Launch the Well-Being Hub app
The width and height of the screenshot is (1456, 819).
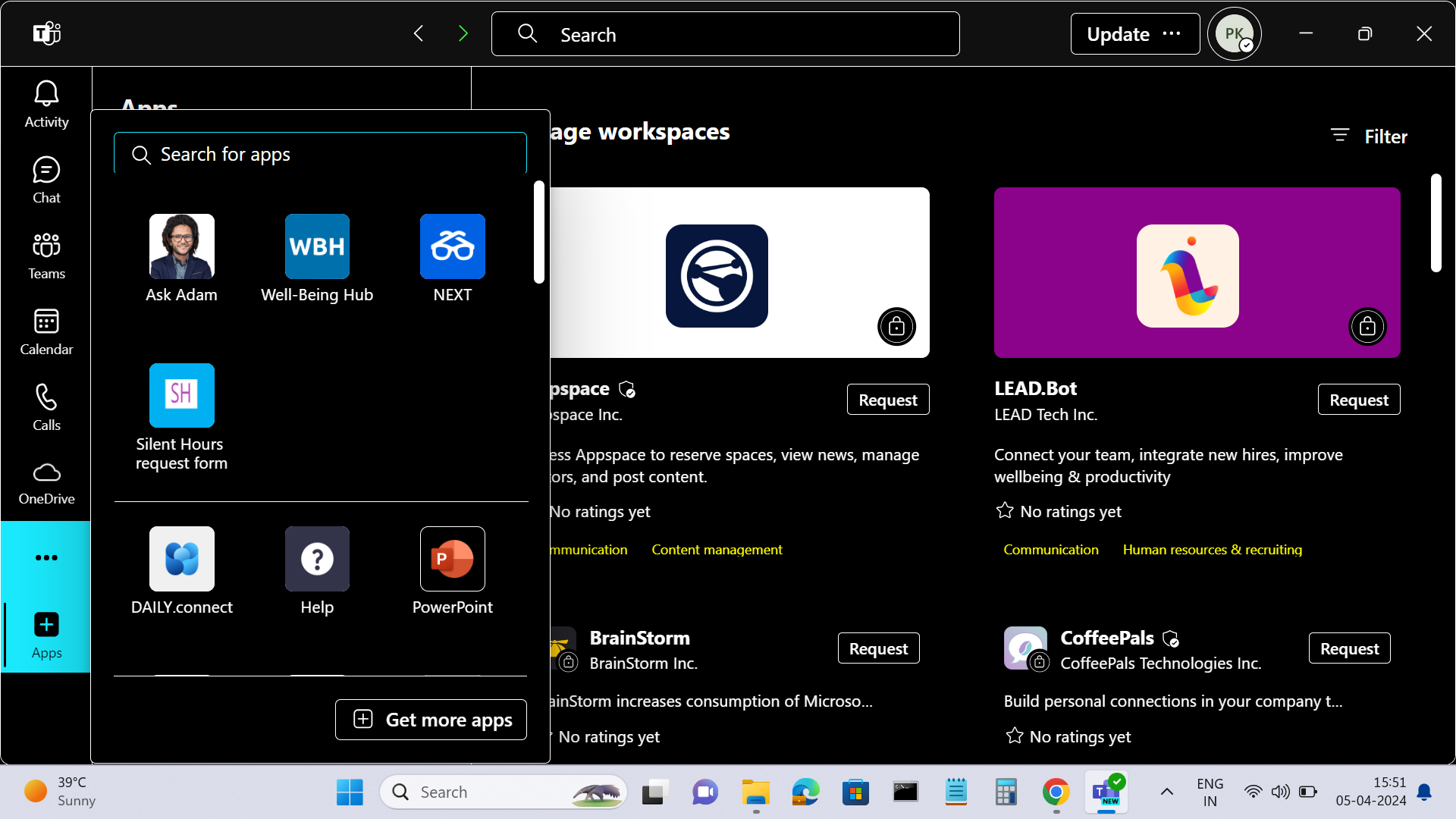tap(317, 246)
